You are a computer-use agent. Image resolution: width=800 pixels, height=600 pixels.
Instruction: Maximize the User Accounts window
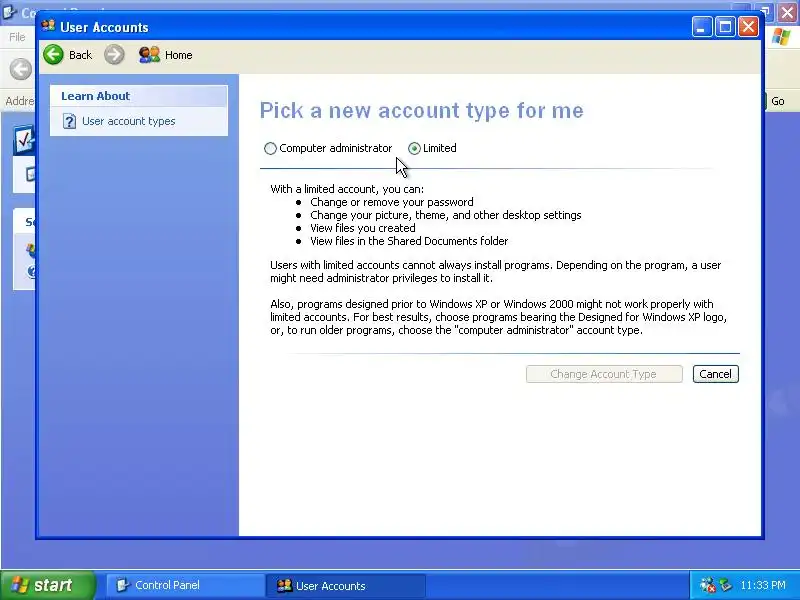point(726,27)
